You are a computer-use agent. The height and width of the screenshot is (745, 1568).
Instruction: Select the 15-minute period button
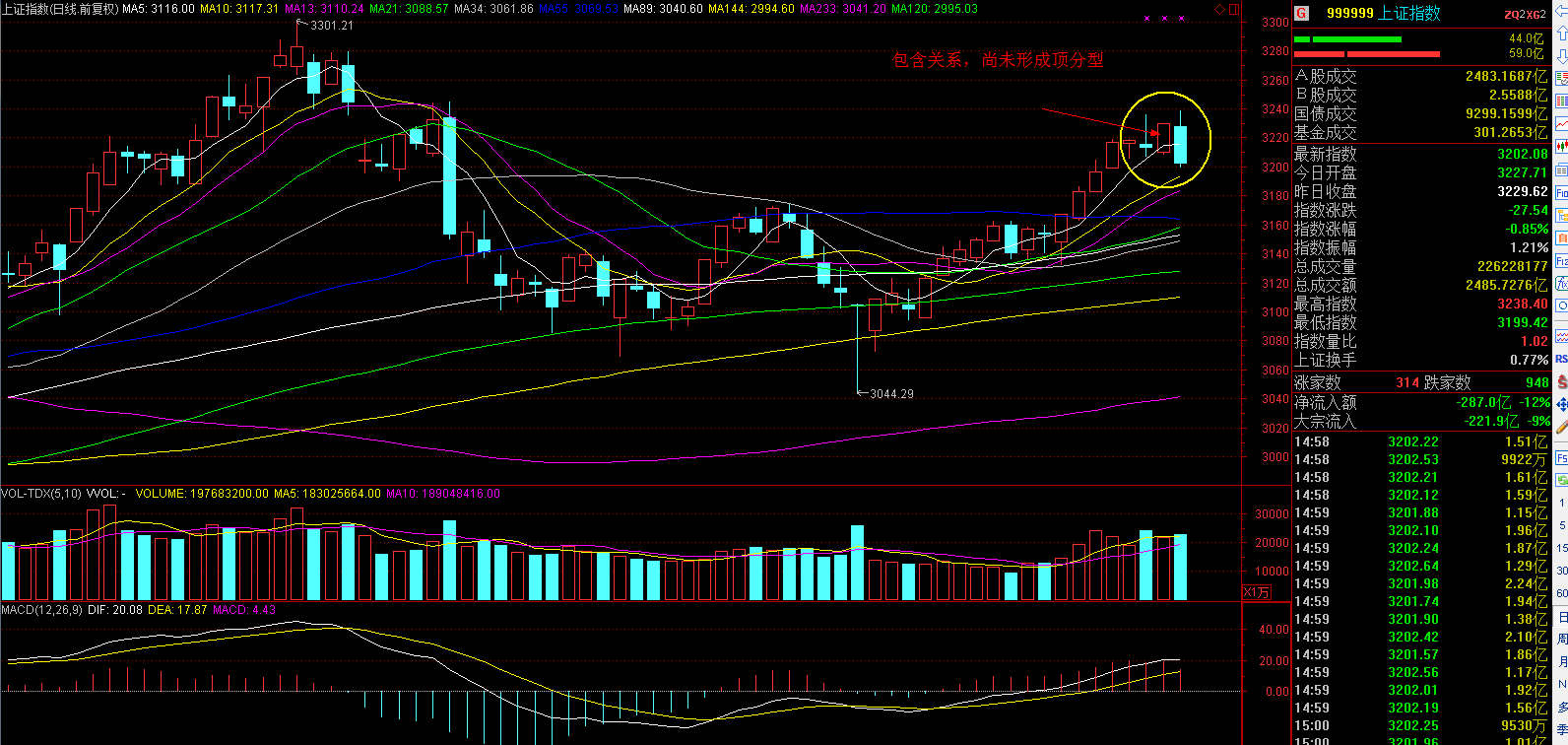(x=1562, y=548)
